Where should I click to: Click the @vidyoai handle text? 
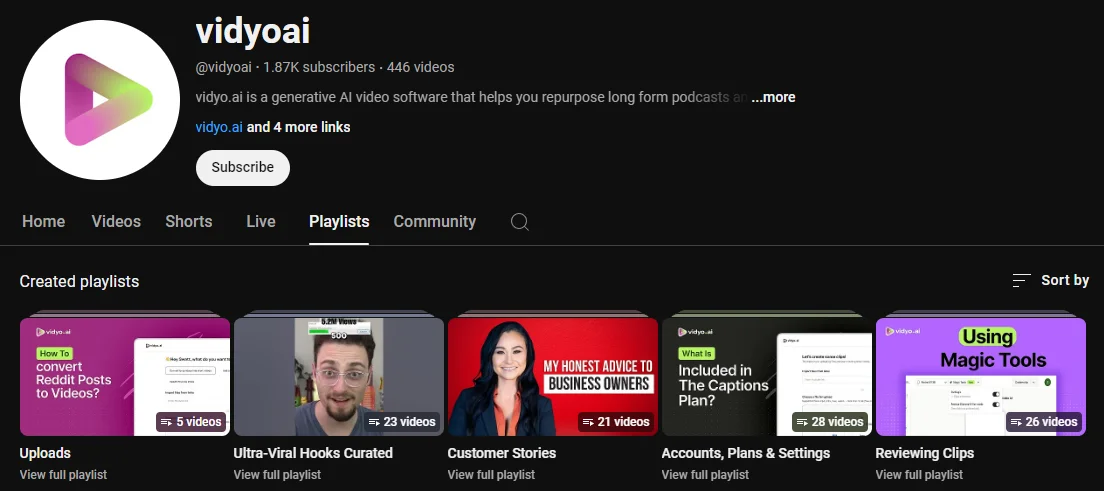223,68
